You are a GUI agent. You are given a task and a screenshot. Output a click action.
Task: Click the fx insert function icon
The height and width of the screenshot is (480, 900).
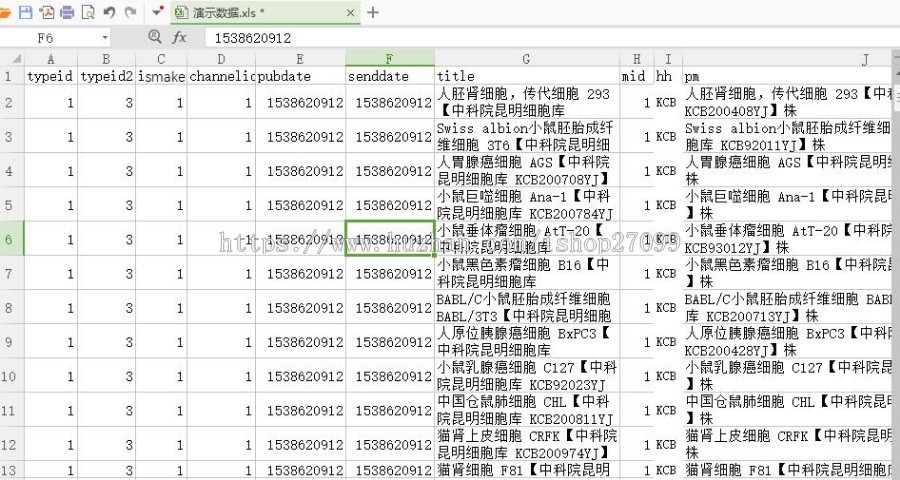coord(179,38)
